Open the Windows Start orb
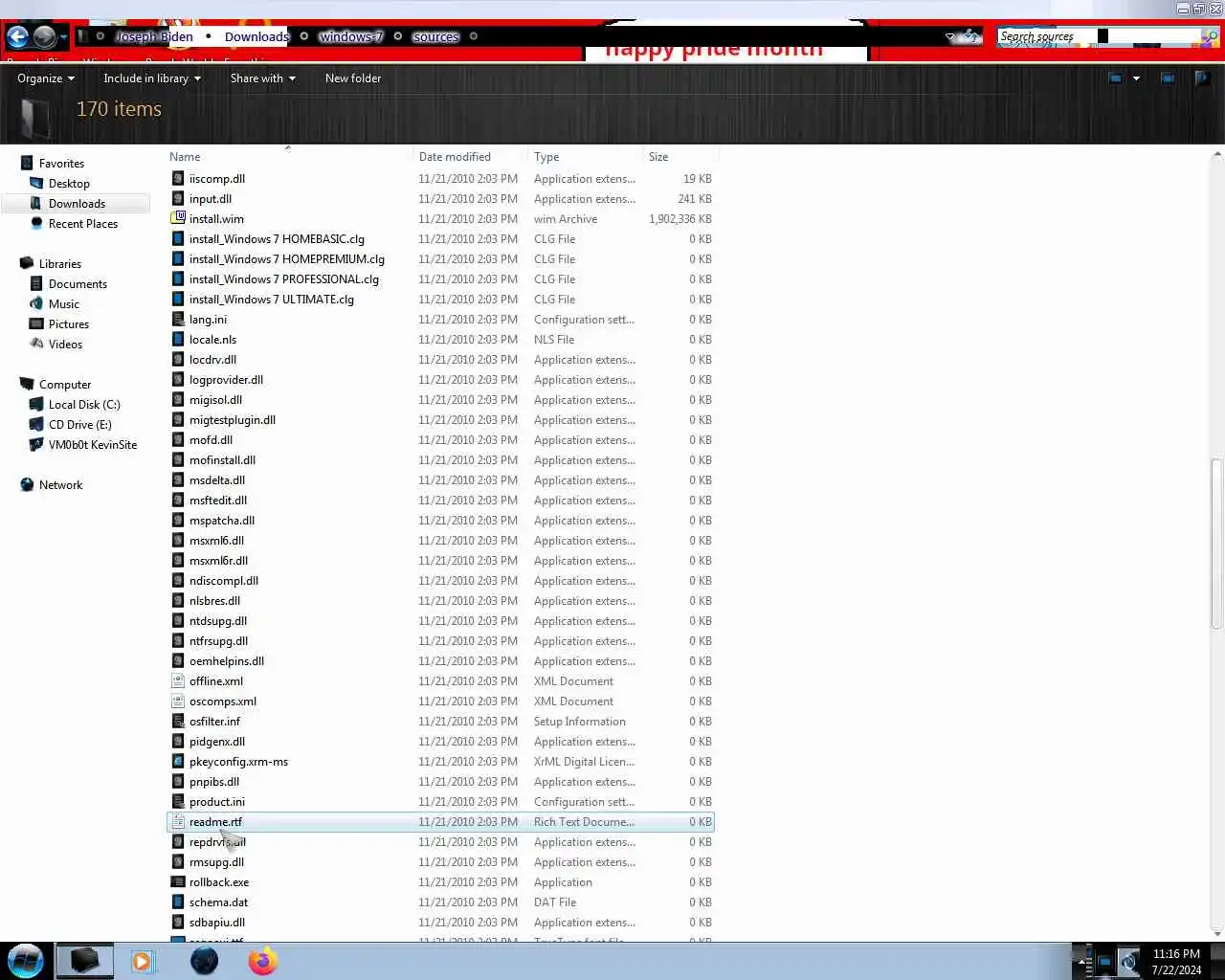Image resolution: width=1225 pixels, height=980 pixels. [26, 961]
